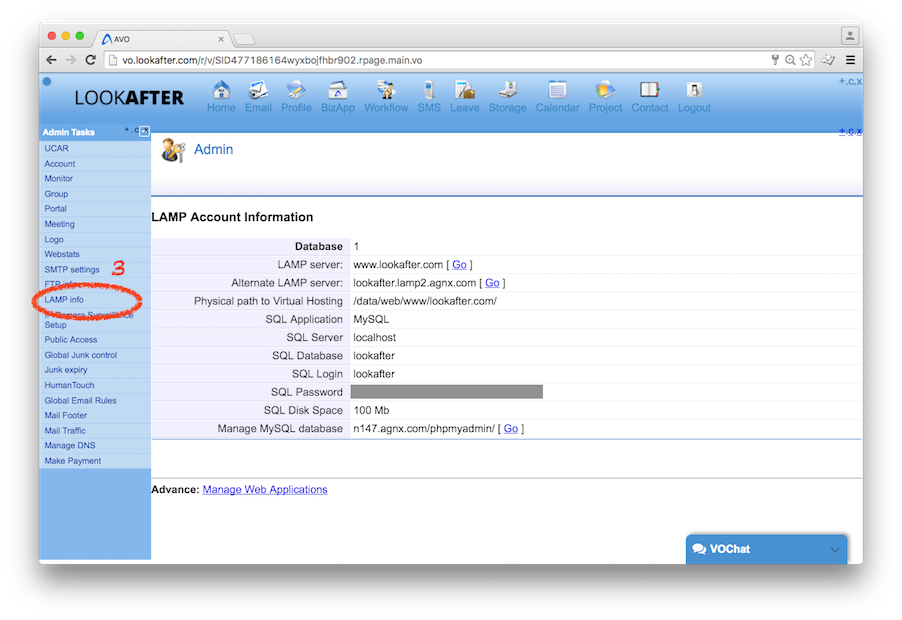Open Global Email Rules

pos(81,401)
